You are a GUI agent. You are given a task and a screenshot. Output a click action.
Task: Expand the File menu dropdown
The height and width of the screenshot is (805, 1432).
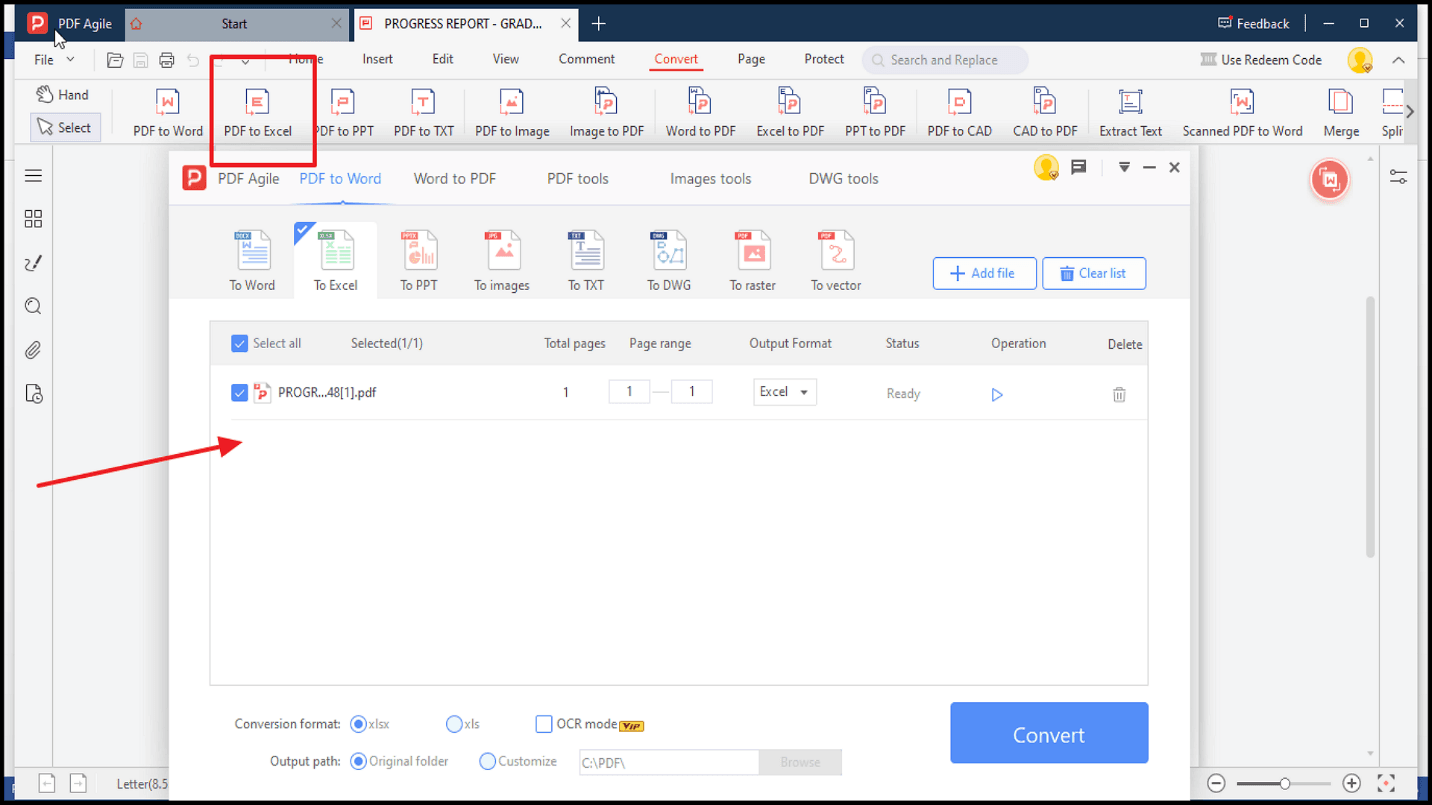[54, 60]
